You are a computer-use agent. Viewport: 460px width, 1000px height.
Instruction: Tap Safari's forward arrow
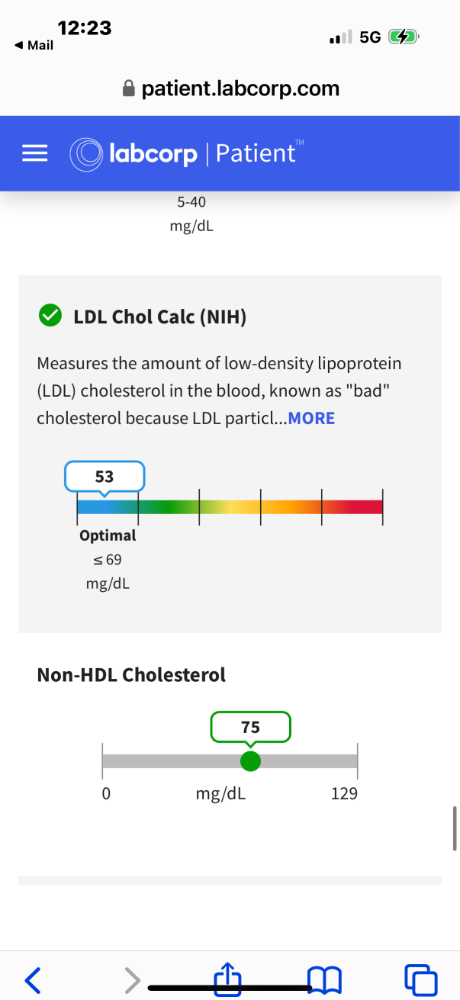131,978
